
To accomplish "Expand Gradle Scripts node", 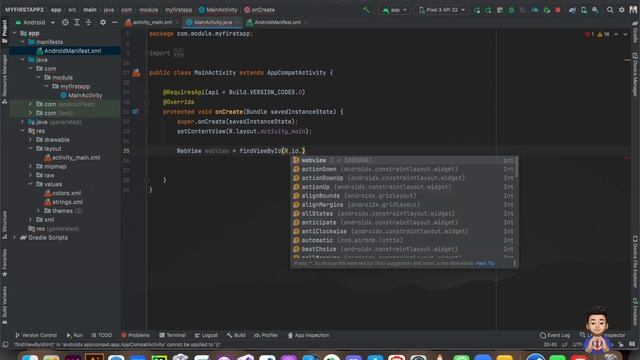I will pos(14,238).
